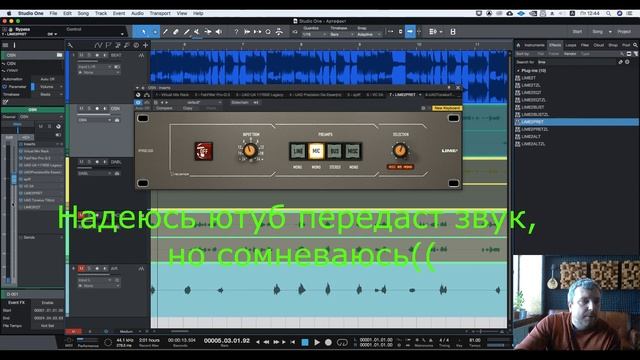Open the inspector list icon
This screenshot has height=360, width=640.
pos(5,45)
